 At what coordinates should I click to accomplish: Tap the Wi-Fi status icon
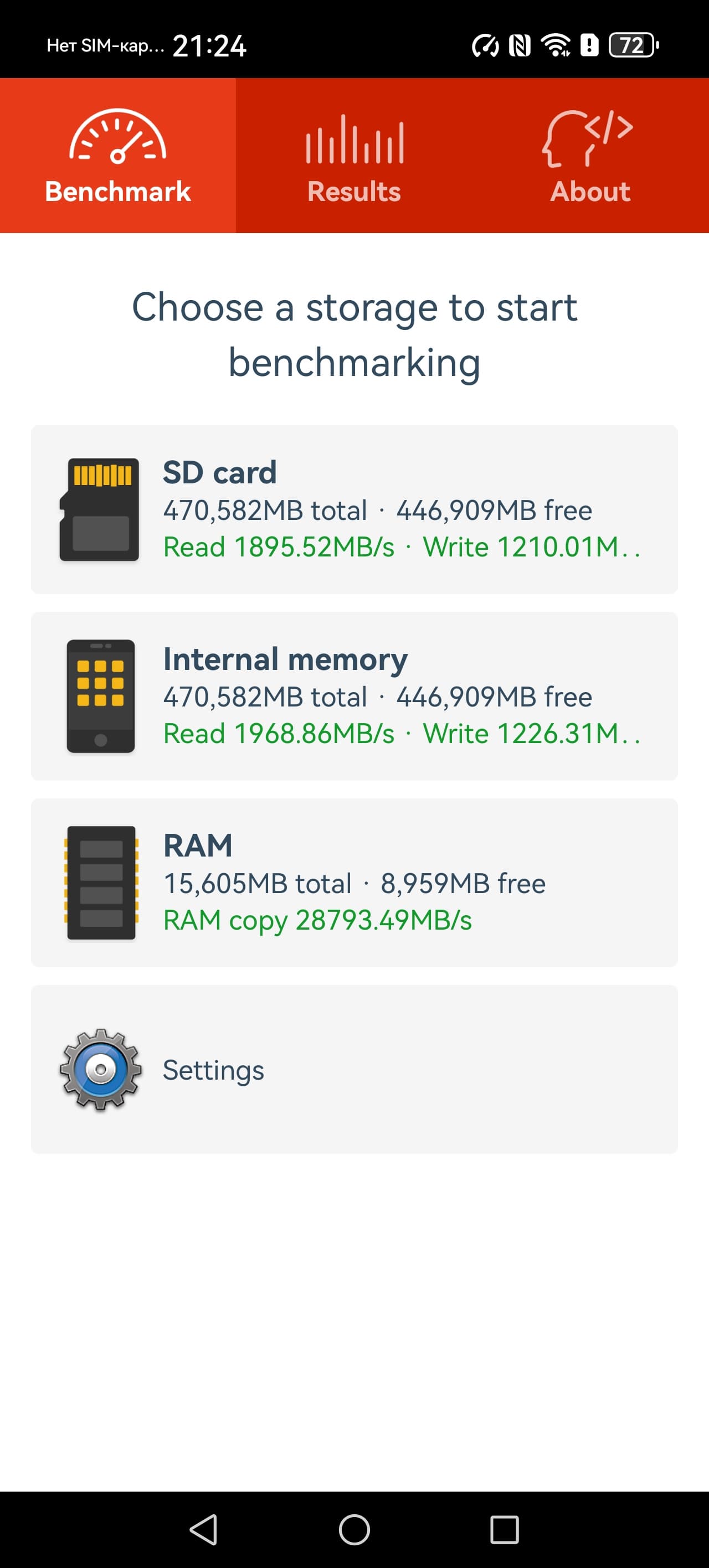click(x=556, y=45)
